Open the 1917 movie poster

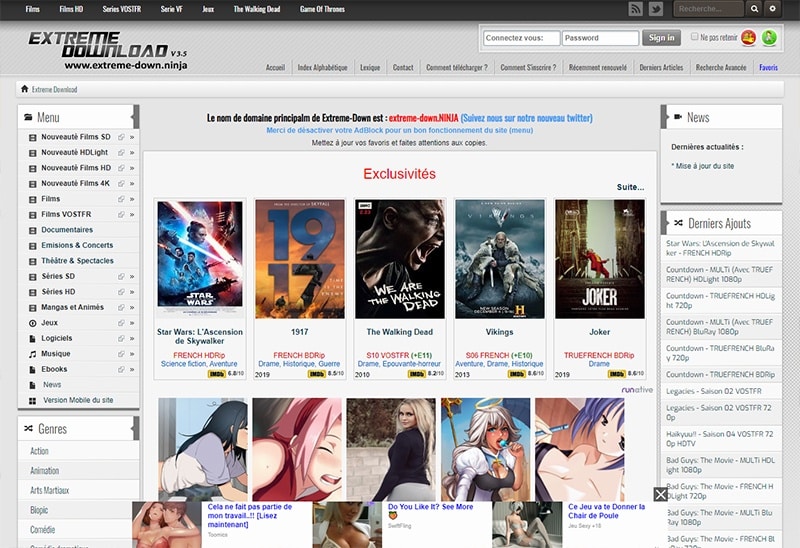299,259
